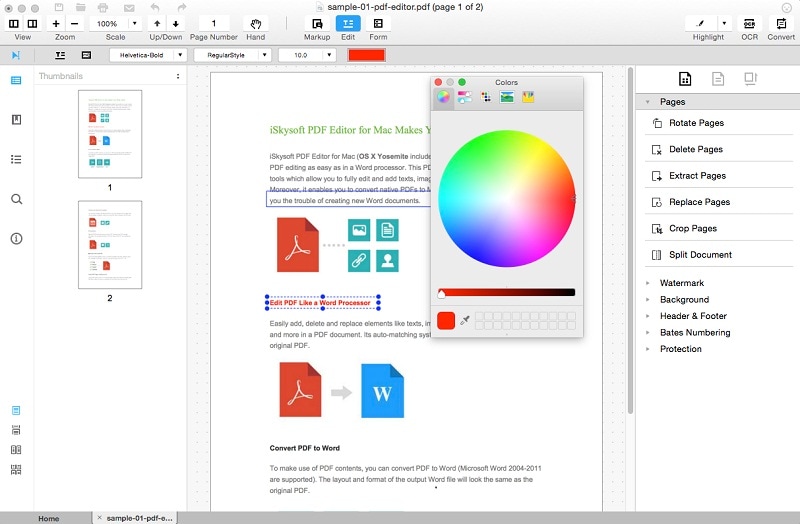Expand the Bates Numbering section
The height and width of the screenshot is (524, 800).
648,333
